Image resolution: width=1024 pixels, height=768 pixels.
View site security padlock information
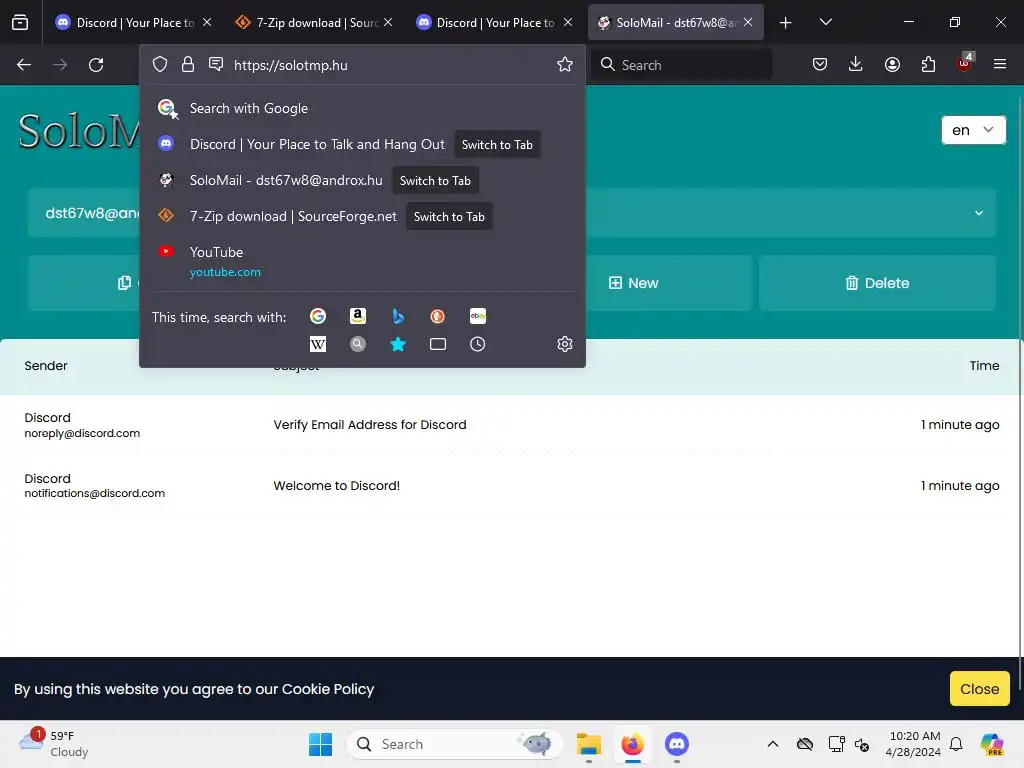click(x=188, y=64)
